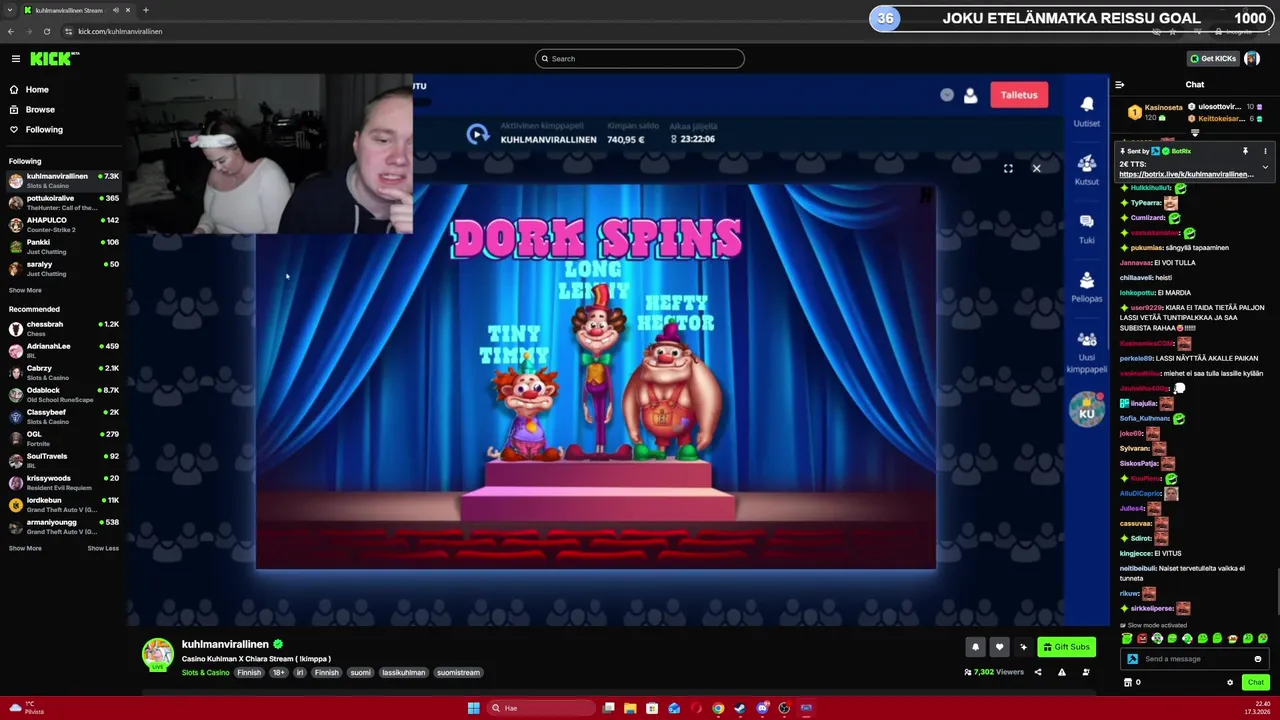Open the Windows Start menu
The width and height of the screenshot is (1280, 720).
[x=473, y=708]
